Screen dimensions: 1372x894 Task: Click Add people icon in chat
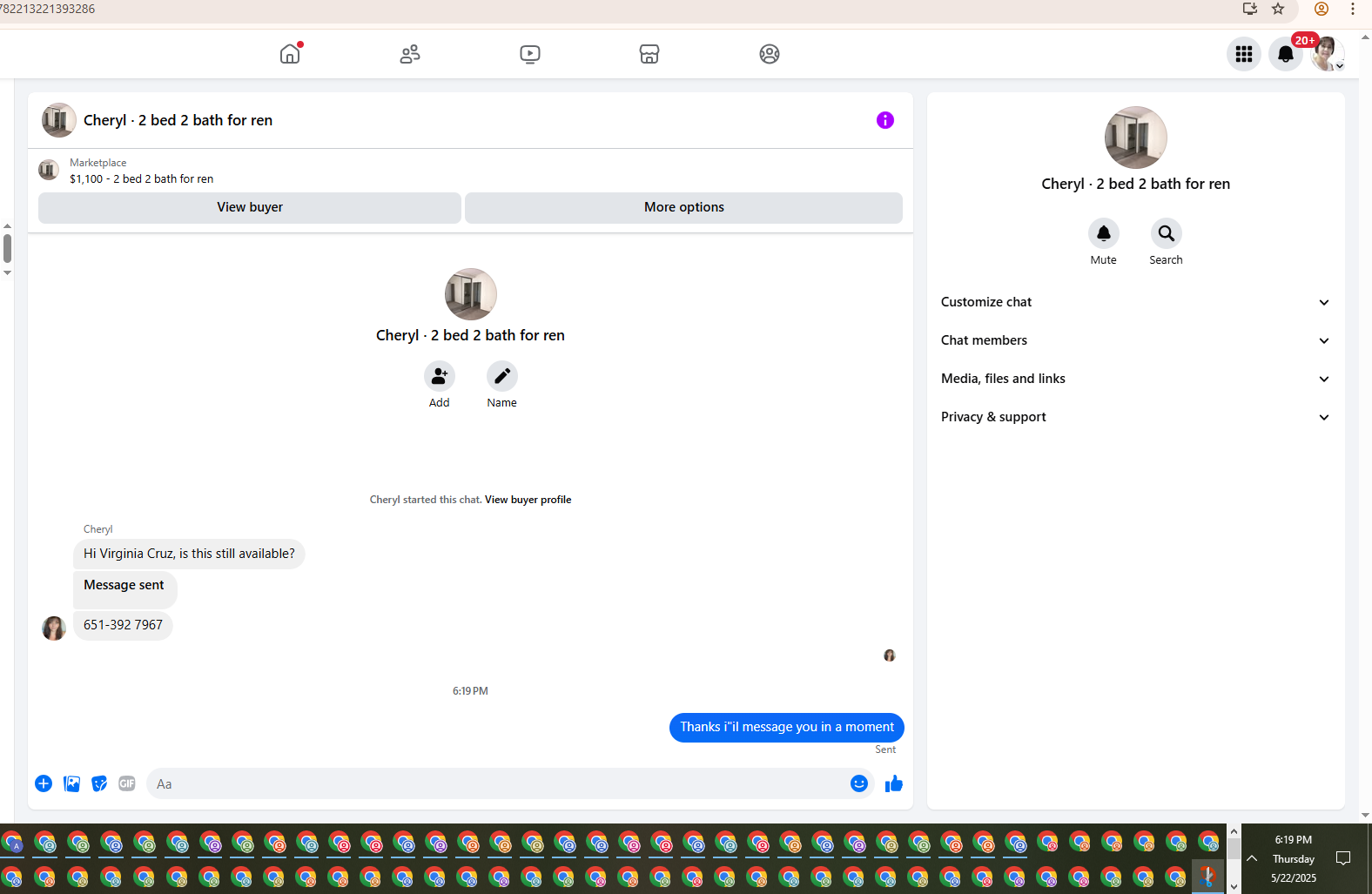440,376
